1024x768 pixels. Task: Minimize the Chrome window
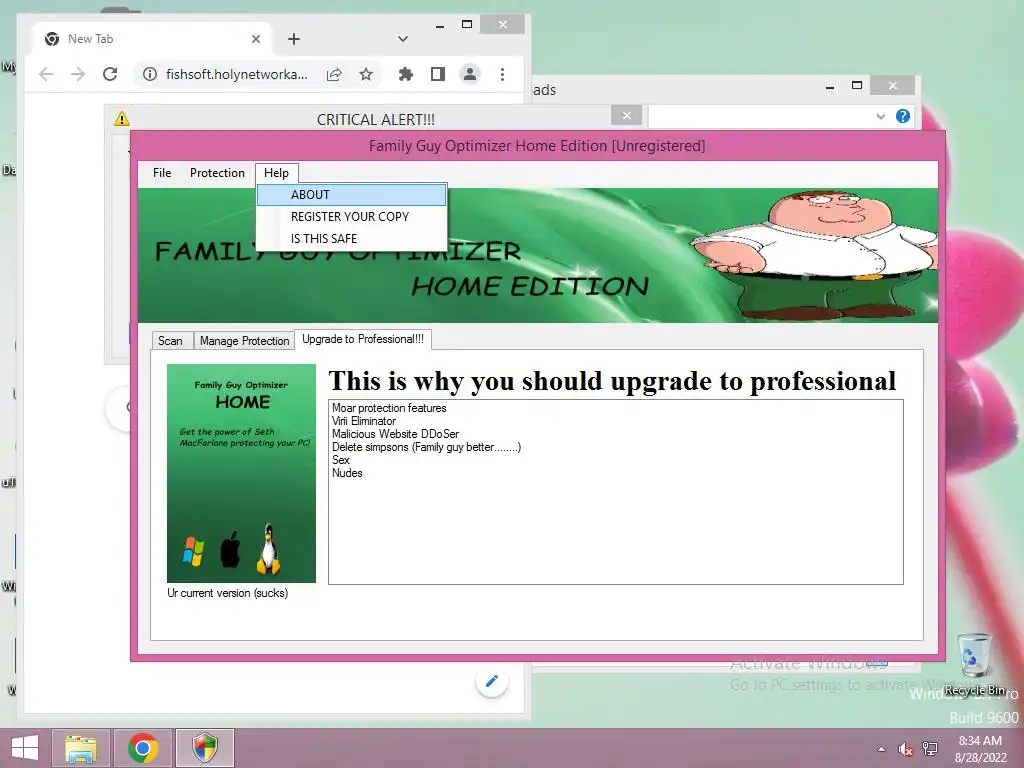click(440, 25)
